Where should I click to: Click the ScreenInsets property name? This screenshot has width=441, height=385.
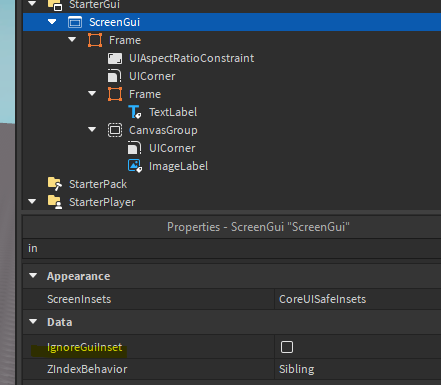(x=79, y=299)
